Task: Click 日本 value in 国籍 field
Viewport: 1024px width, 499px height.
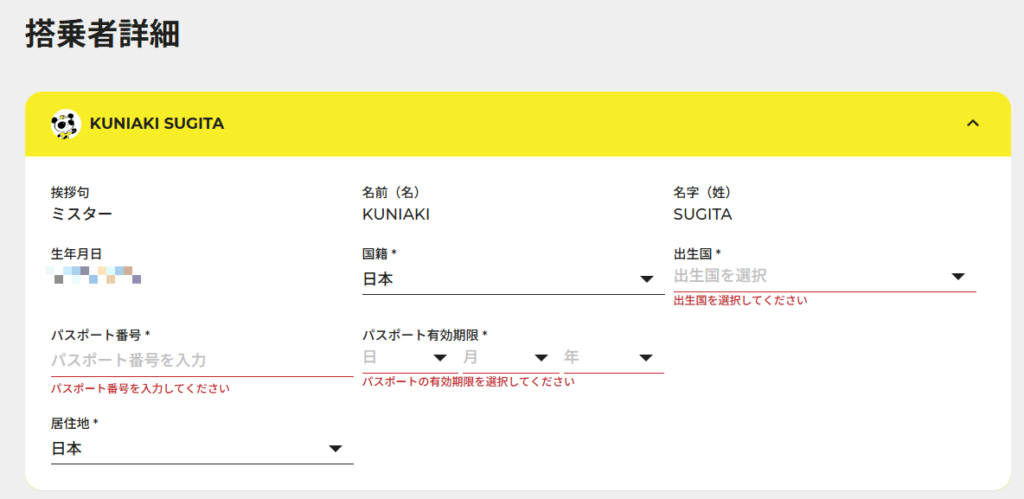Action: [378, 279]
